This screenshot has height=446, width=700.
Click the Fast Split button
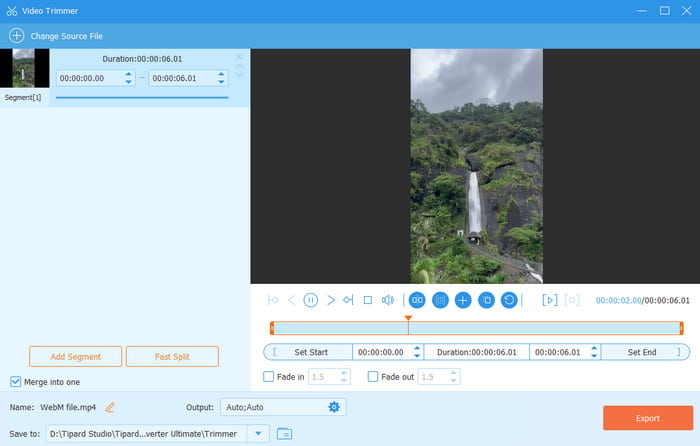pos(172,356)
